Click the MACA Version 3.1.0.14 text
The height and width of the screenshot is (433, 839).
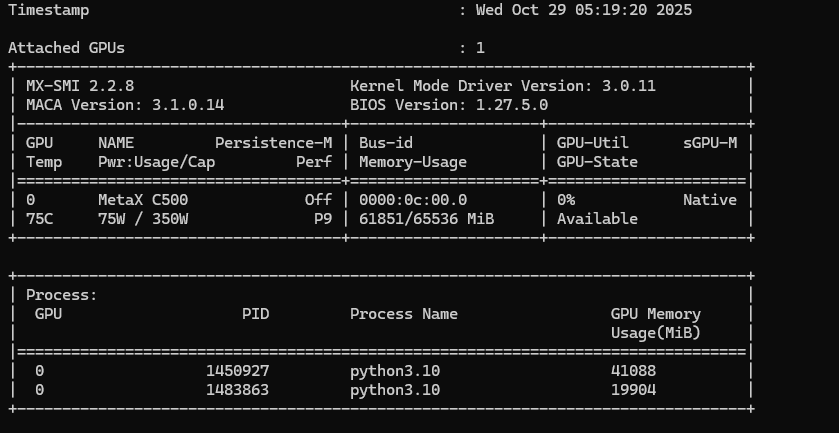pyautogui.click(x=125, y=105)
